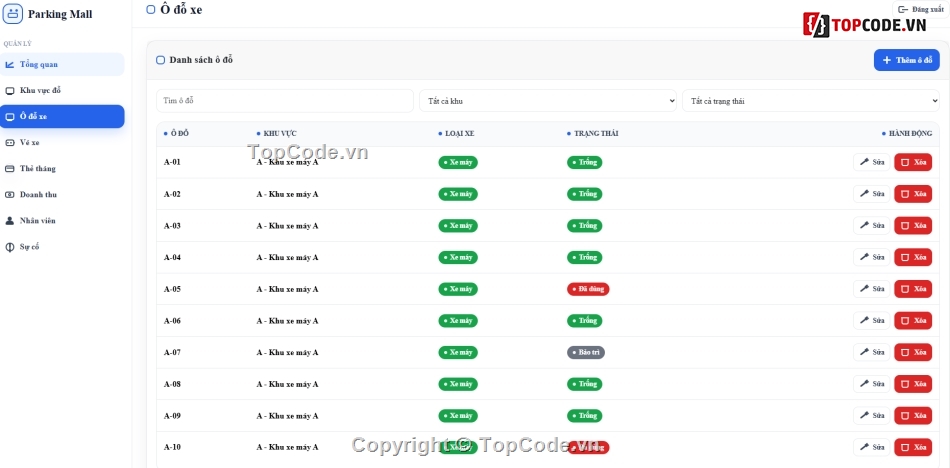Go to Sự cố page

[62, 247]
